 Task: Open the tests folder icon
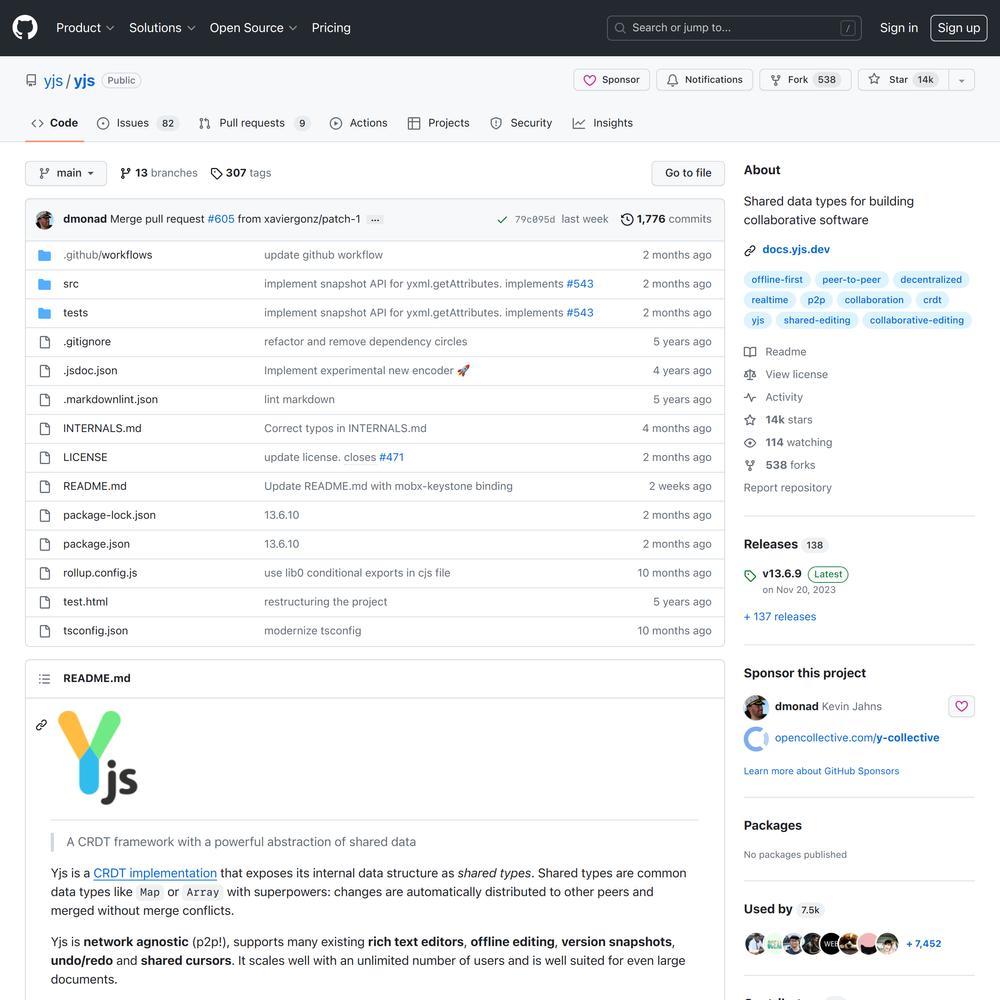(45, 313)
